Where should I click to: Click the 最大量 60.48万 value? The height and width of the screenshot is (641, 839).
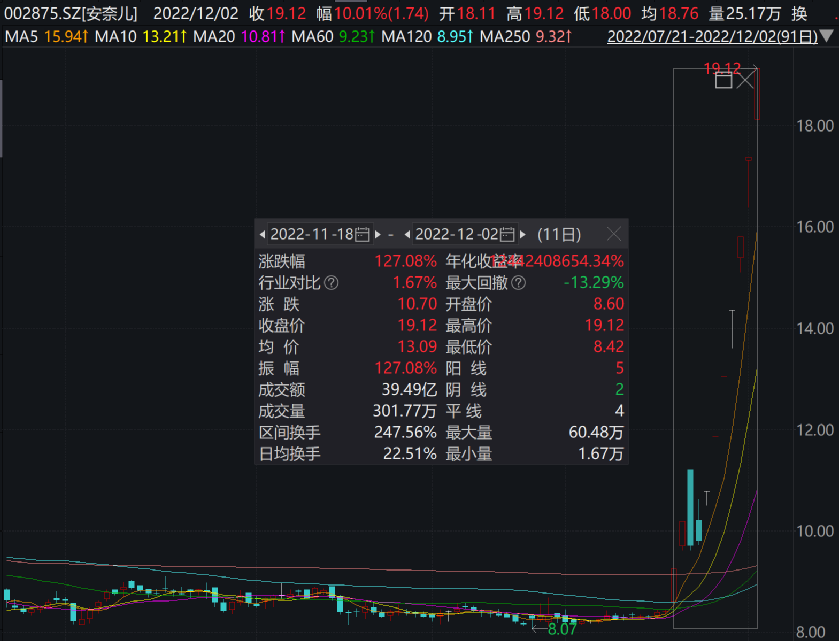coord(596,432)
